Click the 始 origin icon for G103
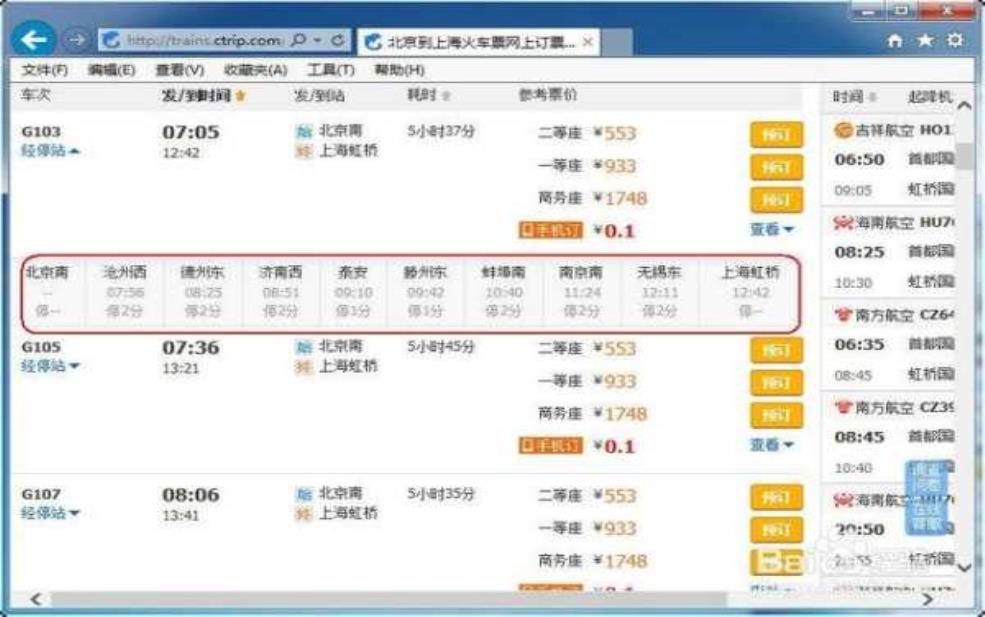The image size is (985, 617). point(304,131)
